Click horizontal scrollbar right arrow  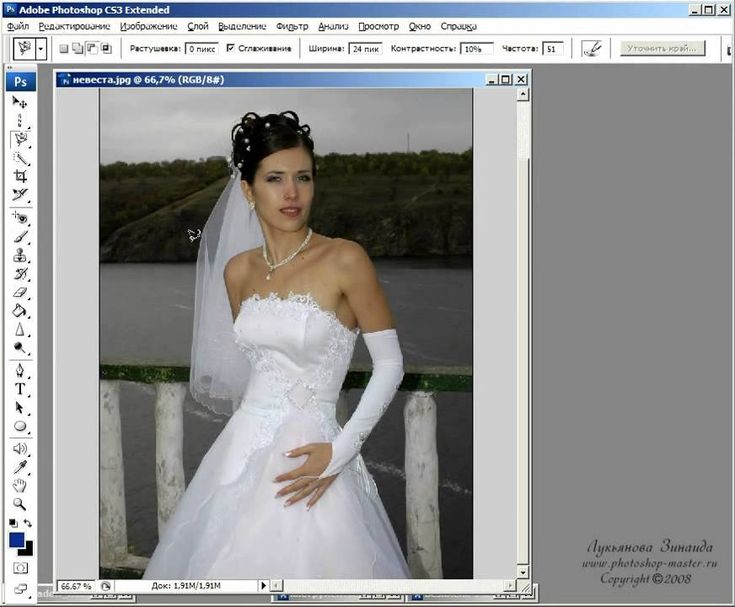[x=510, y=585]
